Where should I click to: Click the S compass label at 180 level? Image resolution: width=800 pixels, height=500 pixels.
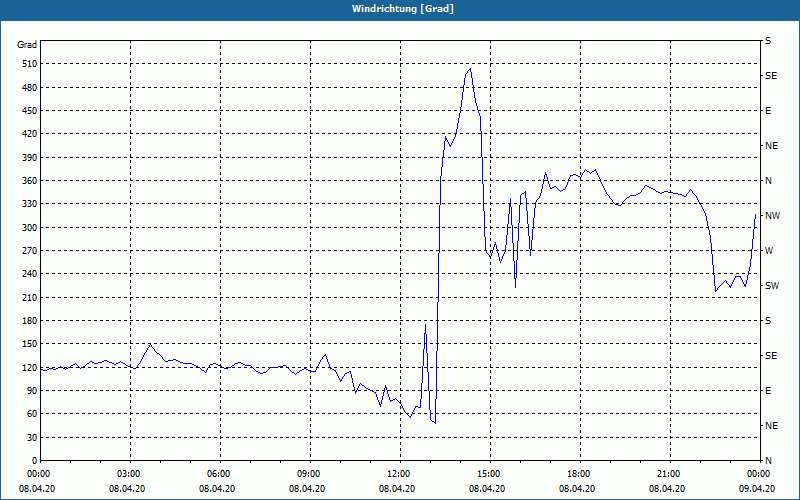768,321
